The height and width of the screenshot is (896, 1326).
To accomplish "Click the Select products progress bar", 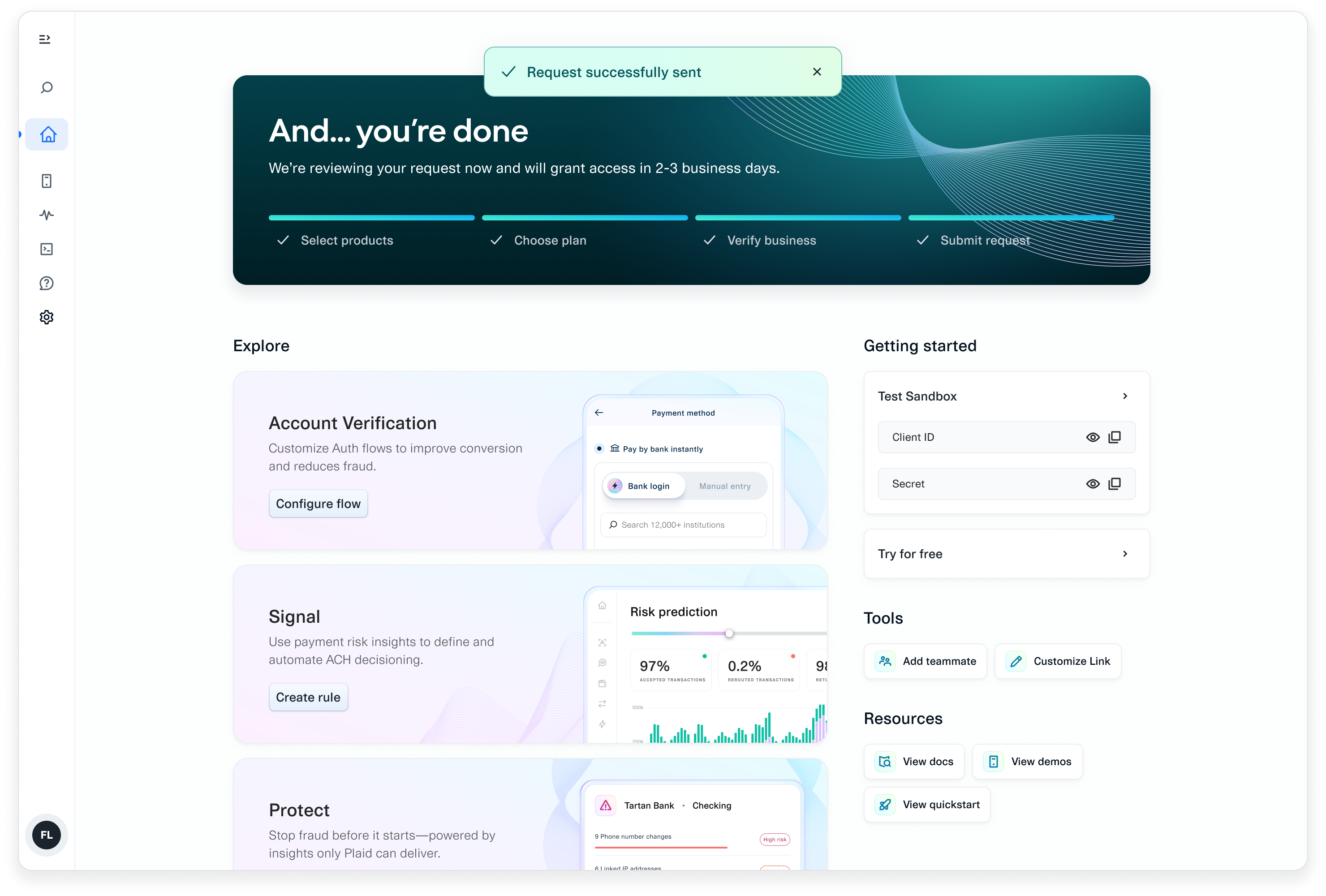I will 371,217.
